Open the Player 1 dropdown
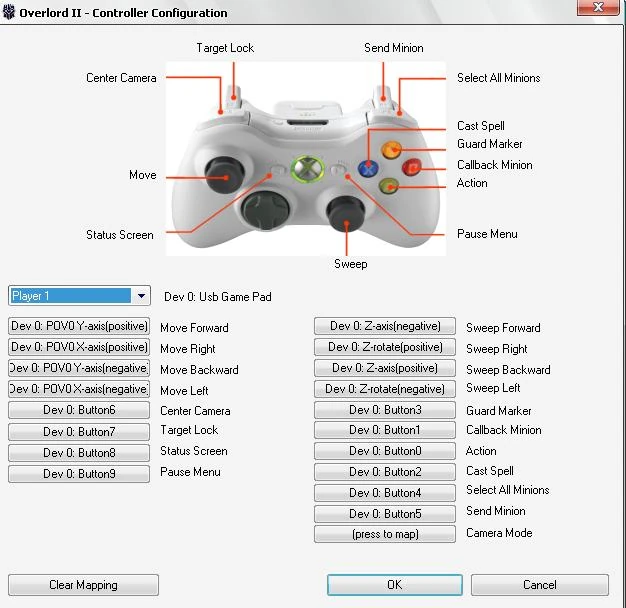The image size is (626, 608). [79, 296]
